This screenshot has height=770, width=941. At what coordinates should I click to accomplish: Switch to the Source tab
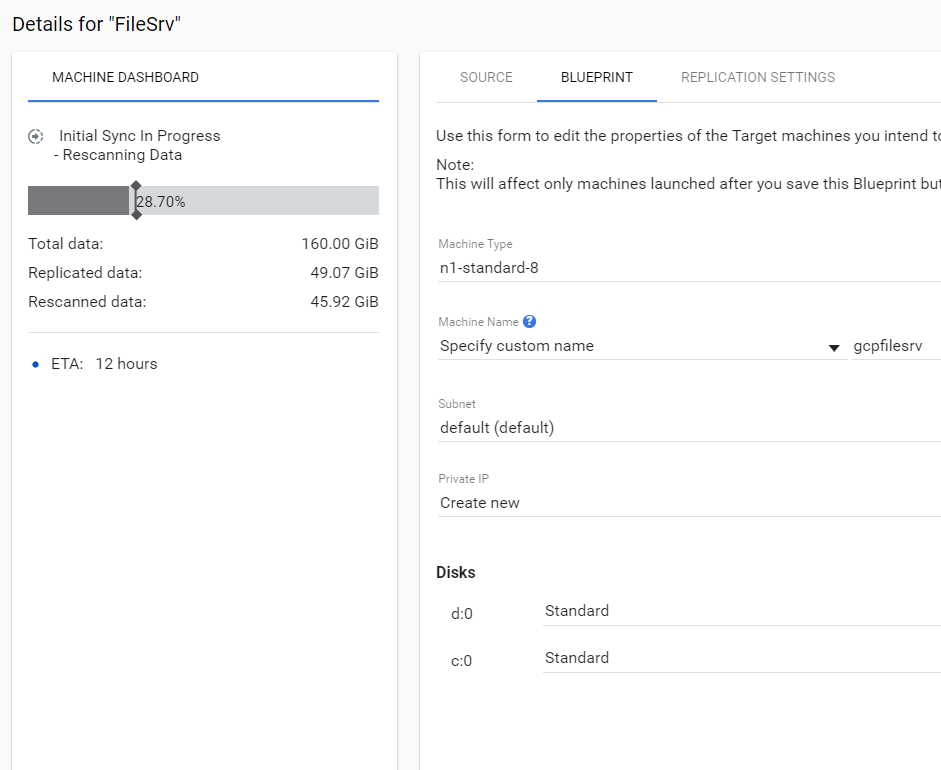[486, 77]
